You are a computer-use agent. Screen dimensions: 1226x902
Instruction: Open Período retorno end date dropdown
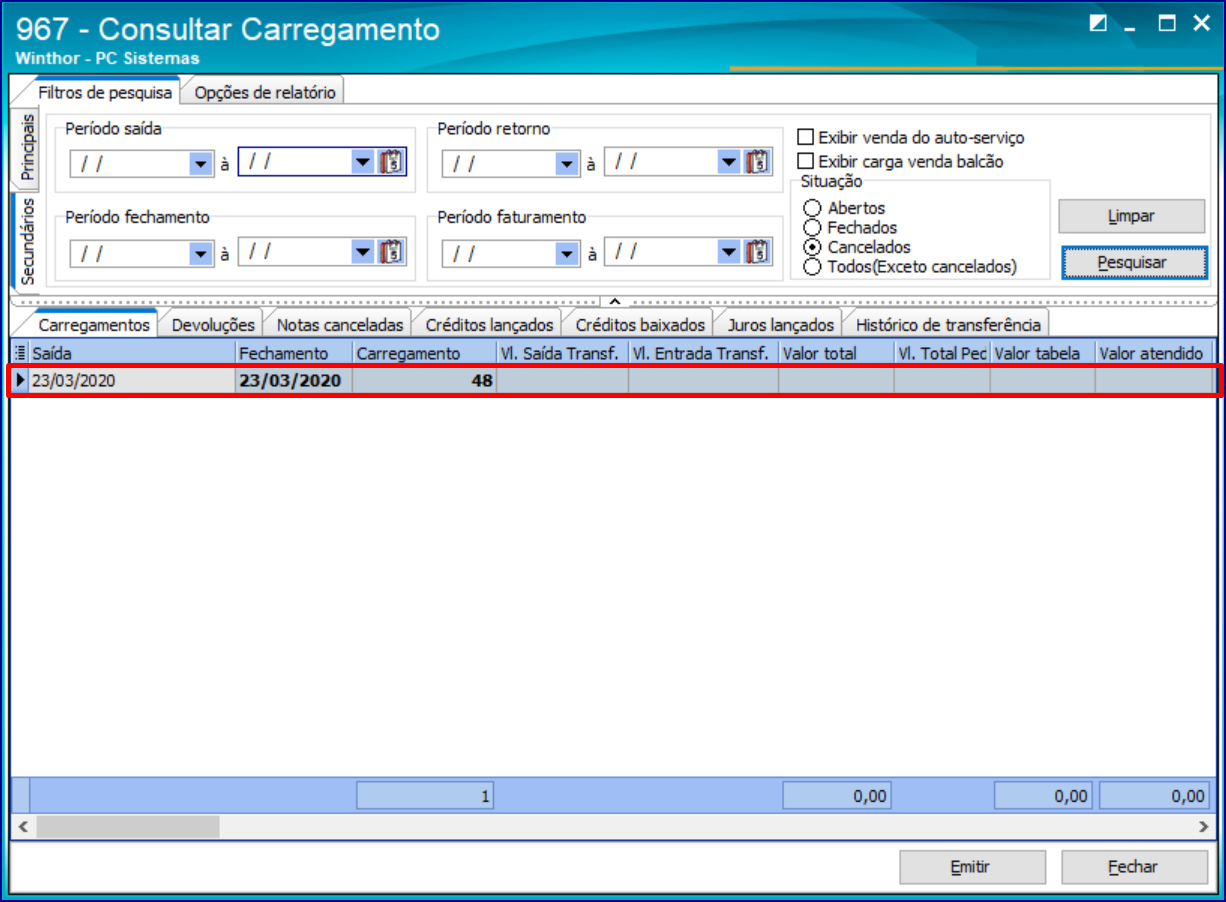point(730,163)
